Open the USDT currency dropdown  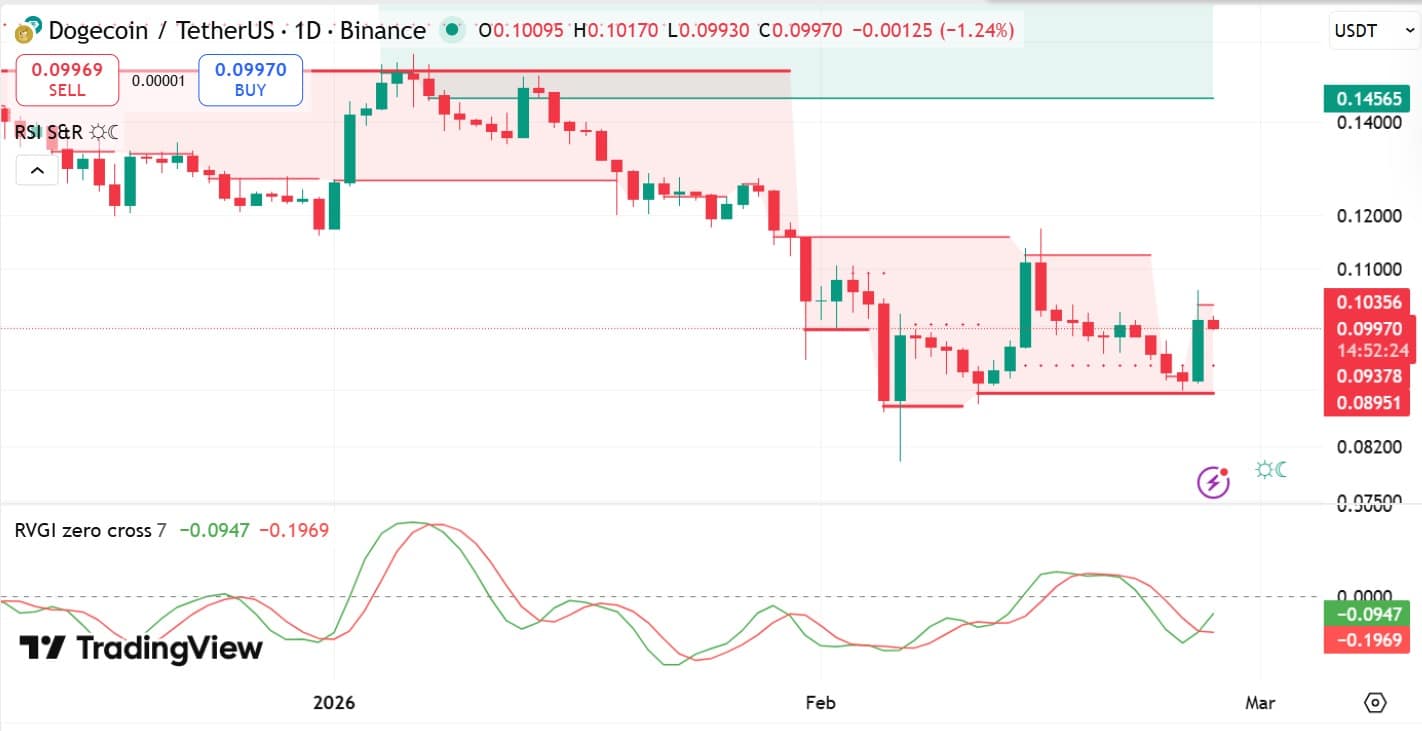1373,30
